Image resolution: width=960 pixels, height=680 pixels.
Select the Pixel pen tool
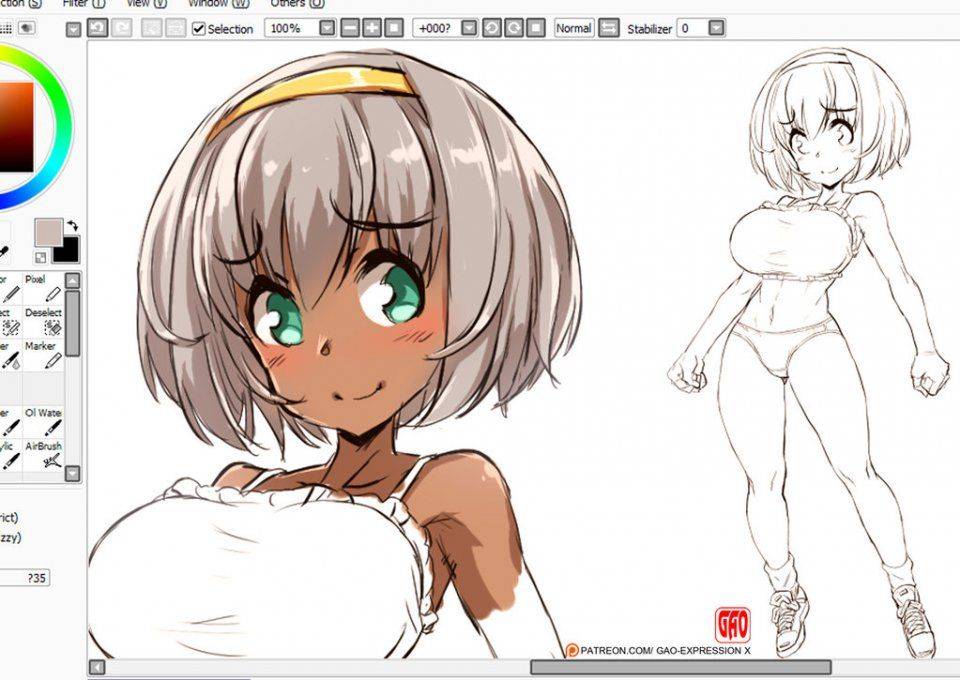coord(43,289)
